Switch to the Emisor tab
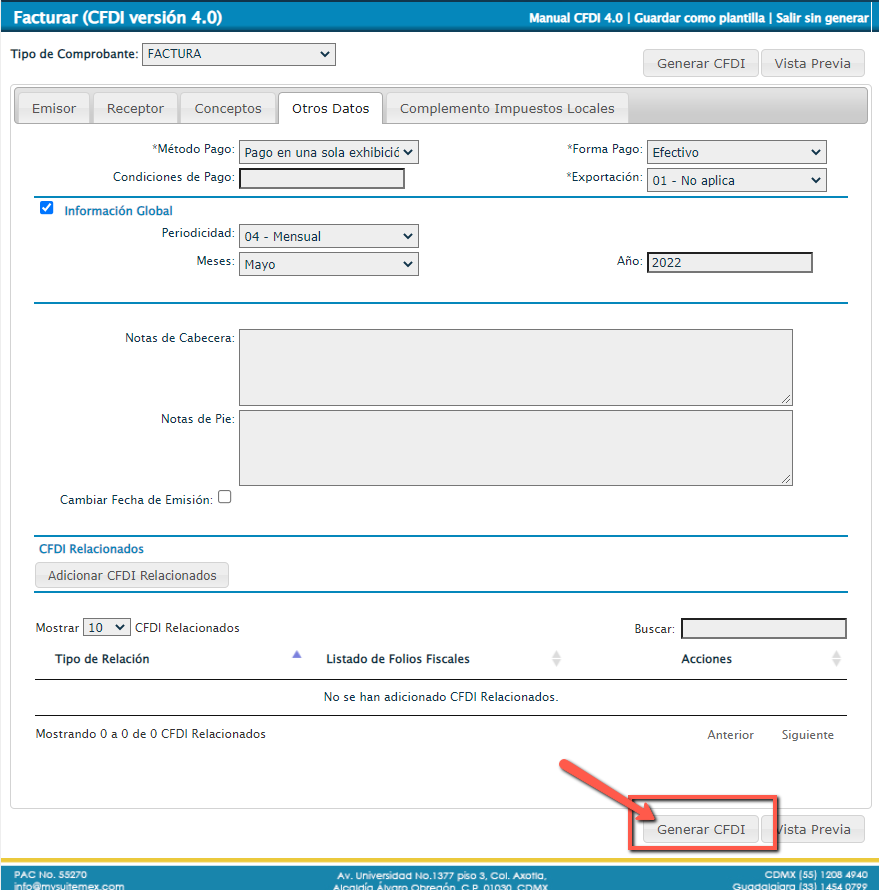Screen dimensions: 879x890 click(x=54, y=108)
